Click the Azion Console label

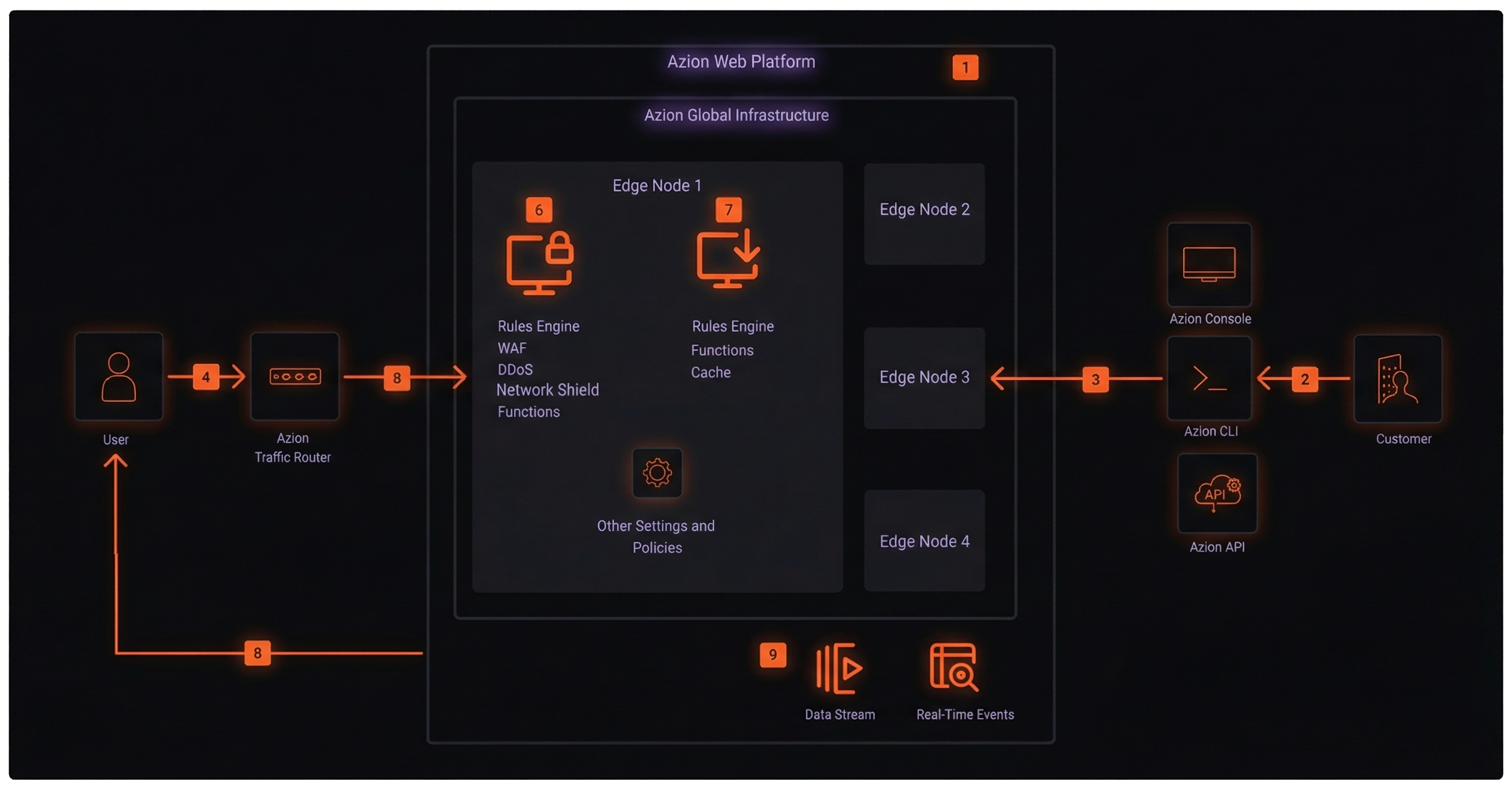(x=1210, y=319)
